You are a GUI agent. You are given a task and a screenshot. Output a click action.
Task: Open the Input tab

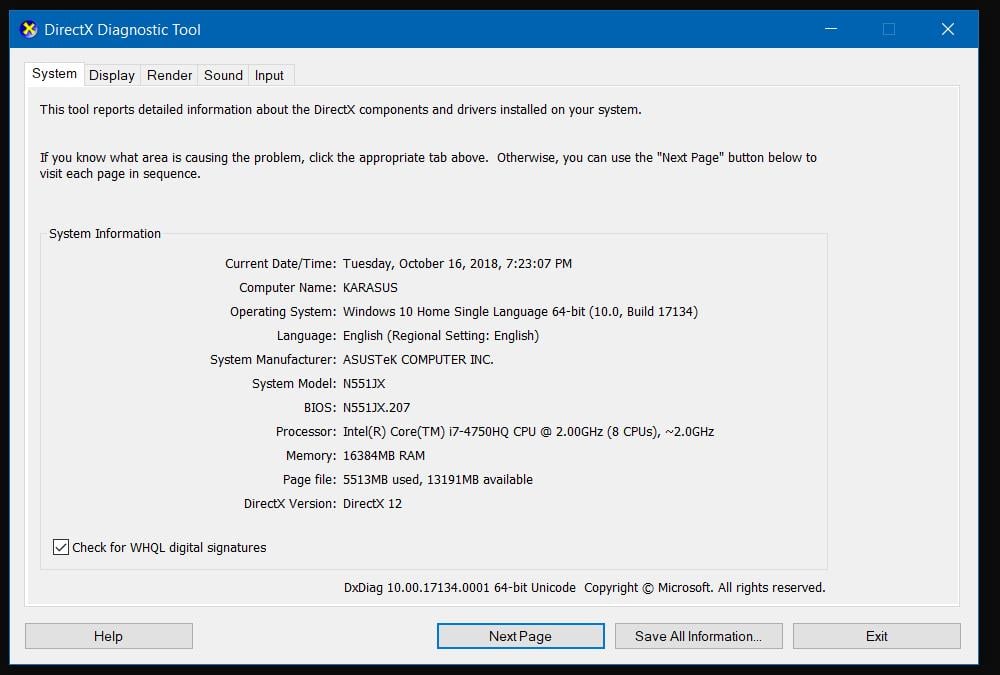tap(269, 75)
